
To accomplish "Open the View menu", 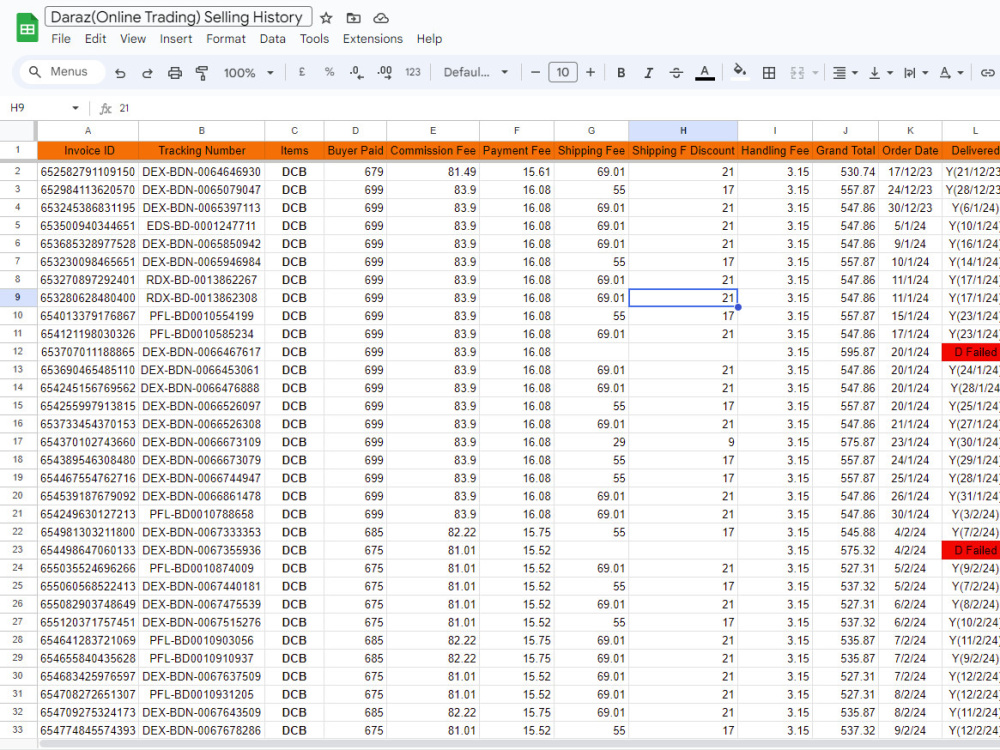I will pos(133,39).
